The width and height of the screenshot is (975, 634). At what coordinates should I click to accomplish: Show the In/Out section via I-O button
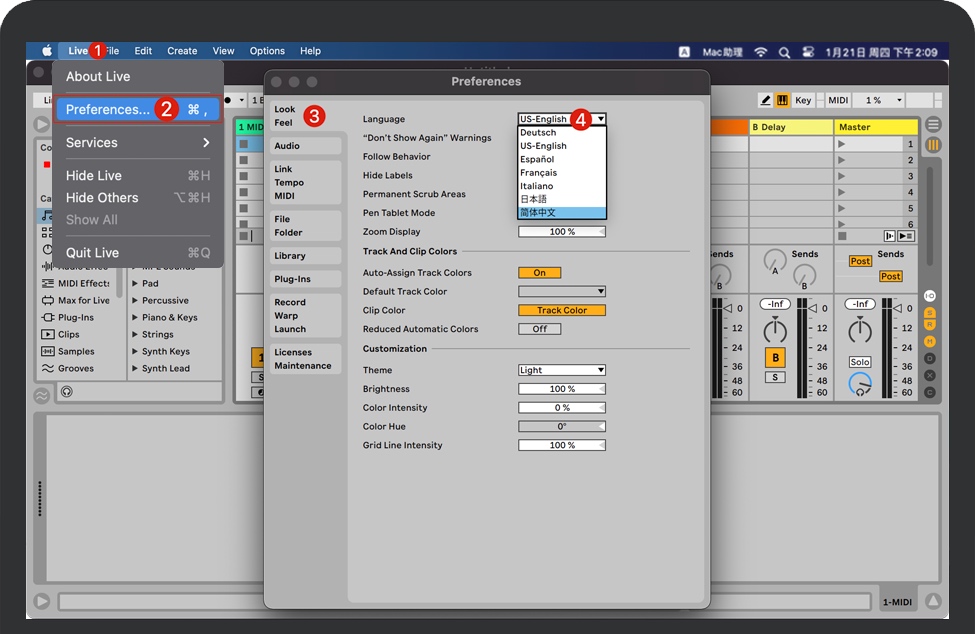tap(930, 296)
